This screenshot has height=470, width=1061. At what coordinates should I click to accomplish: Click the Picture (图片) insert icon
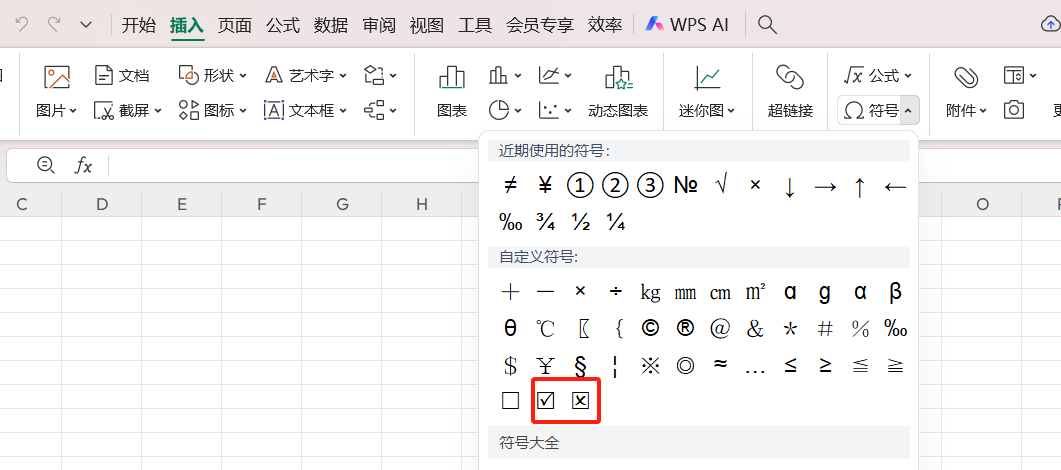56,77
